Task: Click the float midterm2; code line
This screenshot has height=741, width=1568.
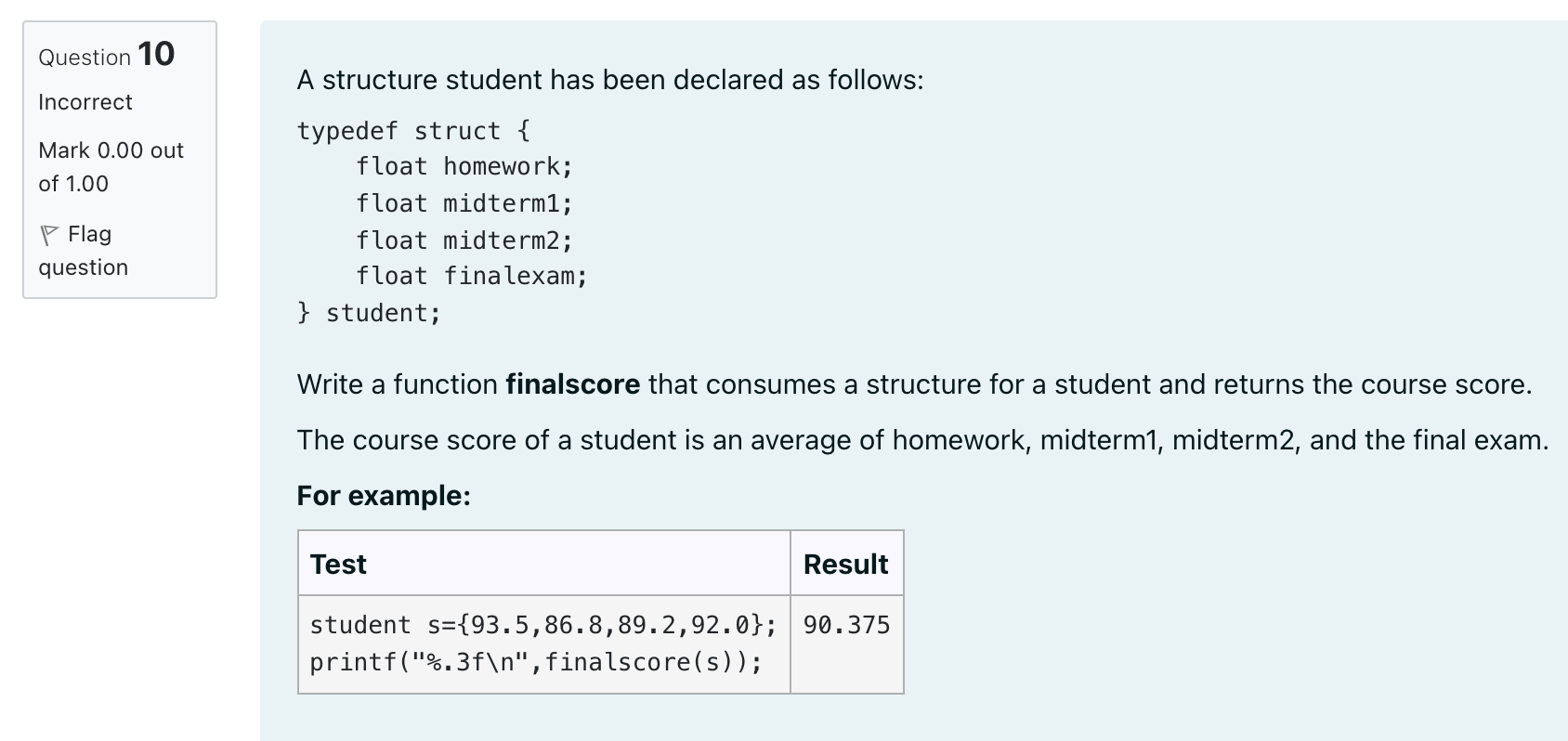Action: point(464,240)
